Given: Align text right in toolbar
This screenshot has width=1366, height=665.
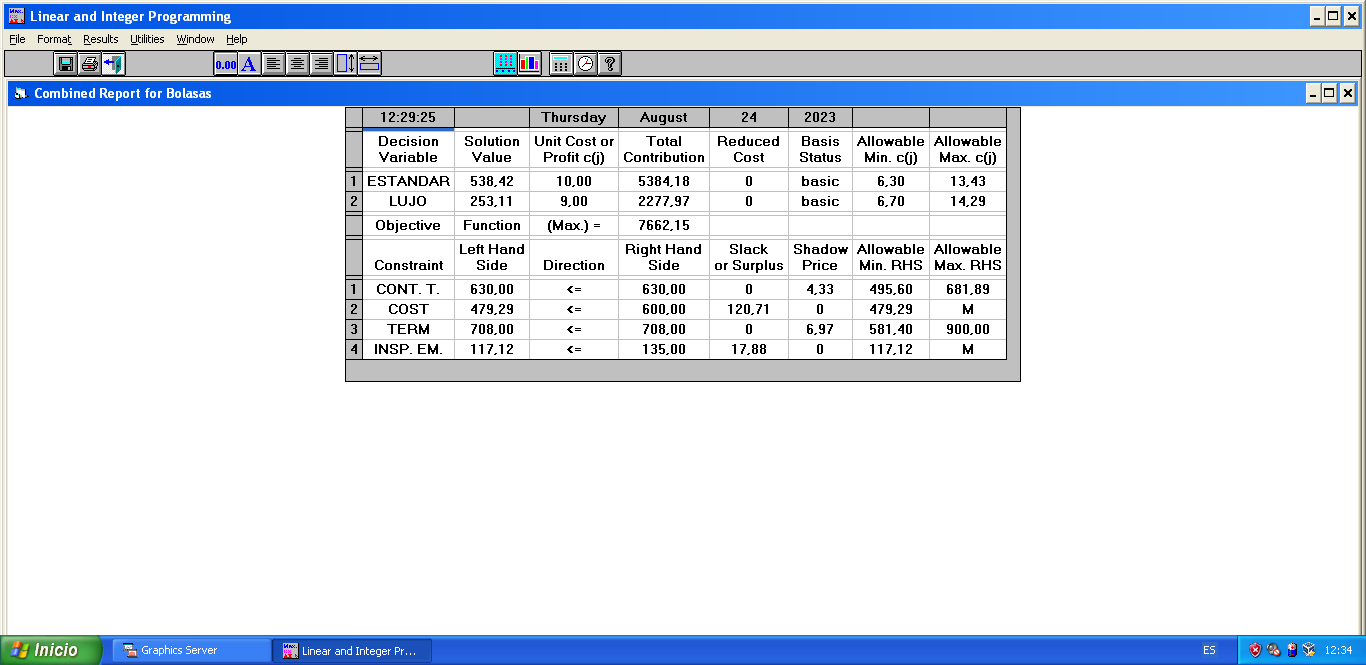Looking at the screenshot, I should click(321, 64).
